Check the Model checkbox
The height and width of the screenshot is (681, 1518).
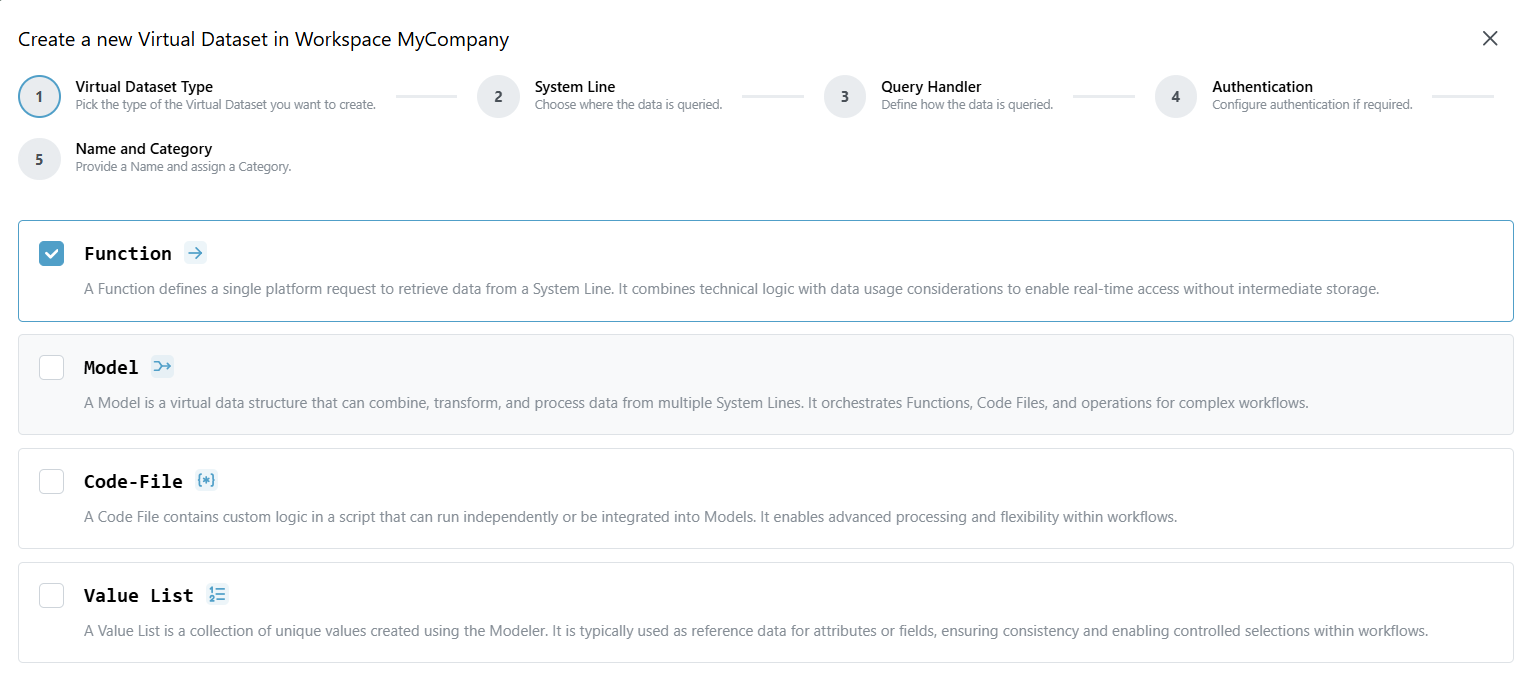click(52, 368)
